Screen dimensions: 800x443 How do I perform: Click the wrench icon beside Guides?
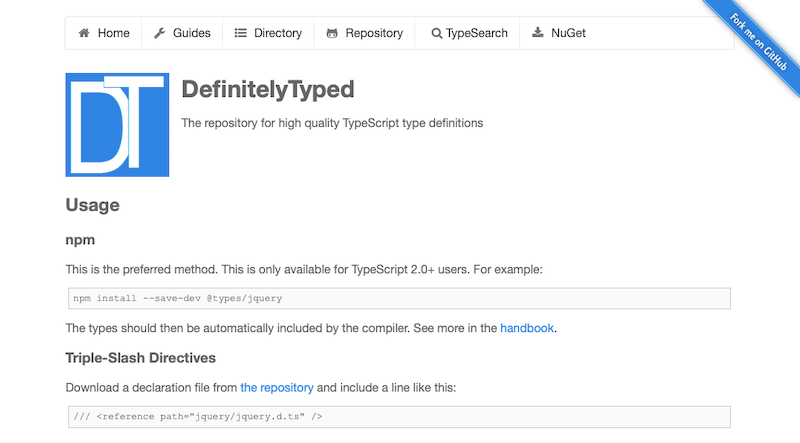click(x=160, y=33)
